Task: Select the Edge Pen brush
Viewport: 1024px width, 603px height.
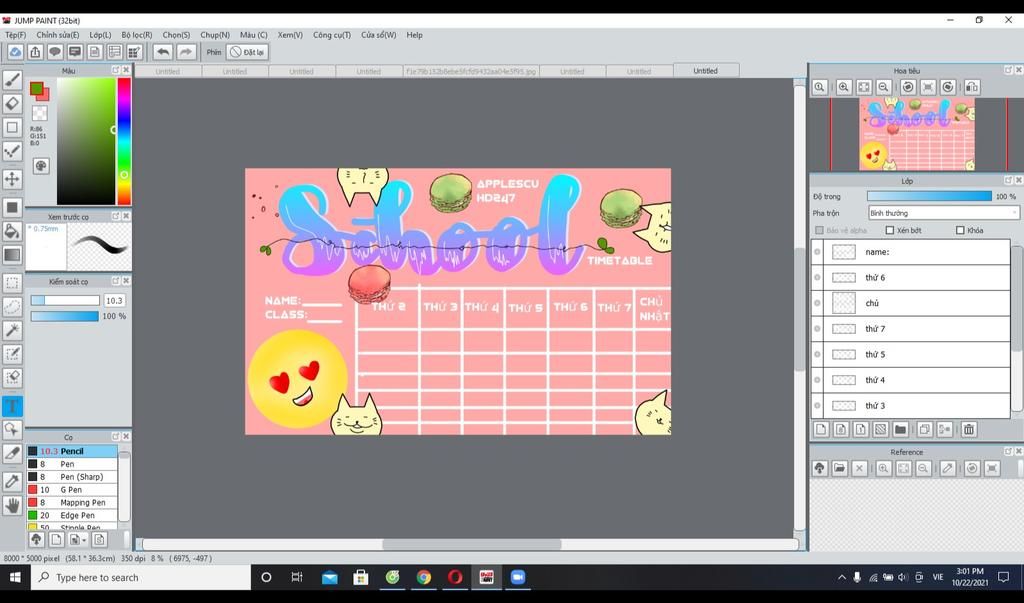Action: pyautogui.click(x=72, y=515)
